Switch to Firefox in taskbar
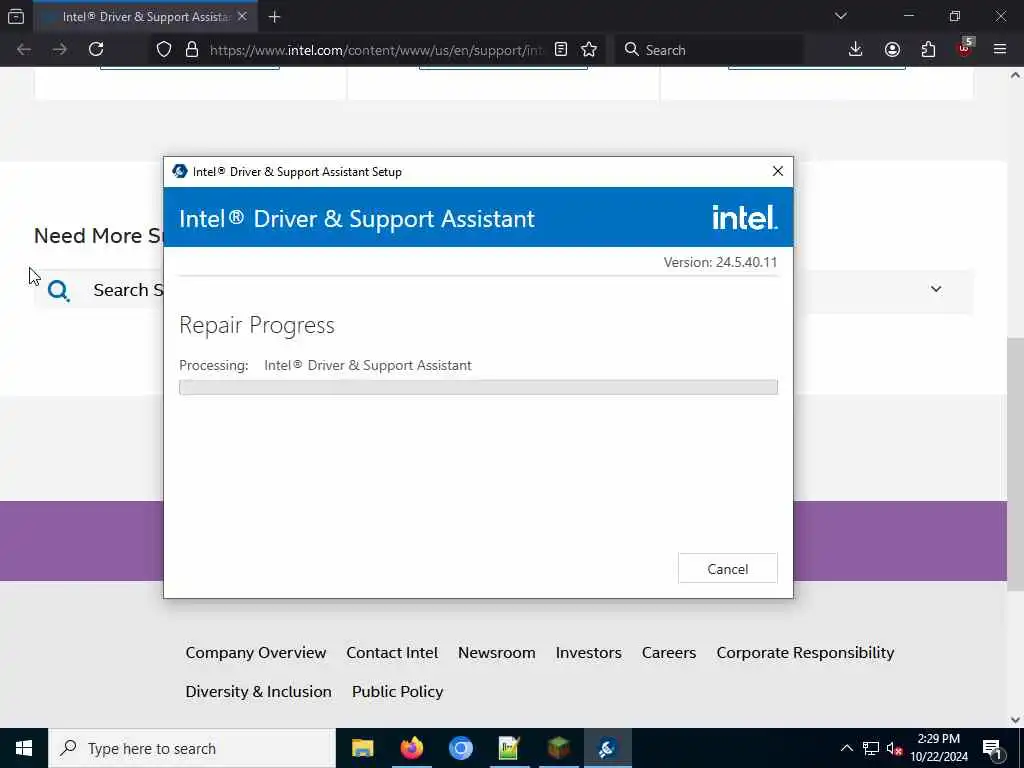The width and height of the screenshot is (1024, 768). click(411, 748)
